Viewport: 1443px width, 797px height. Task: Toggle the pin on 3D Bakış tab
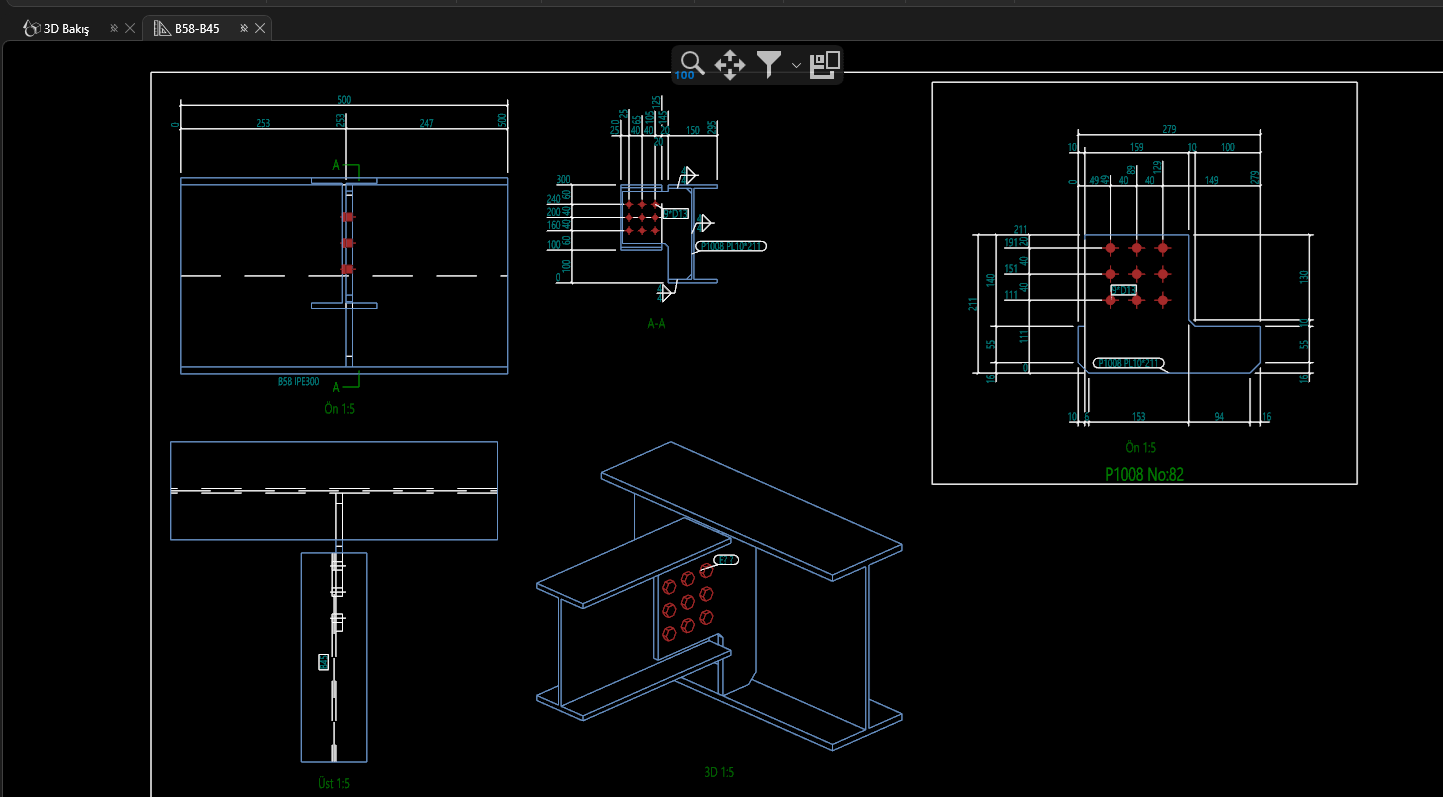point(113,29)
